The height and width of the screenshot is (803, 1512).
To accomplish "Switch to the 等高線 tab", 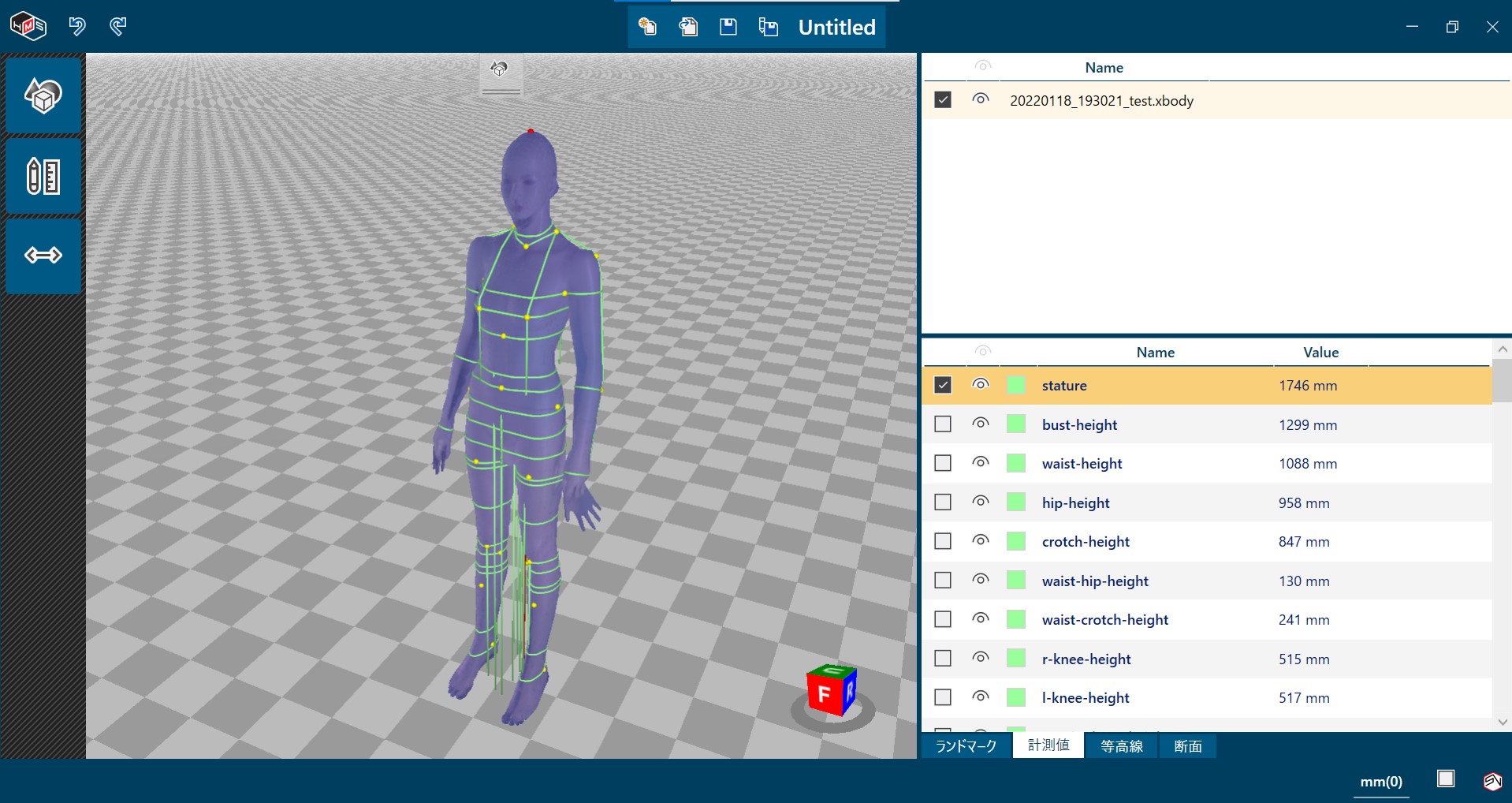I will (1121, 745).
